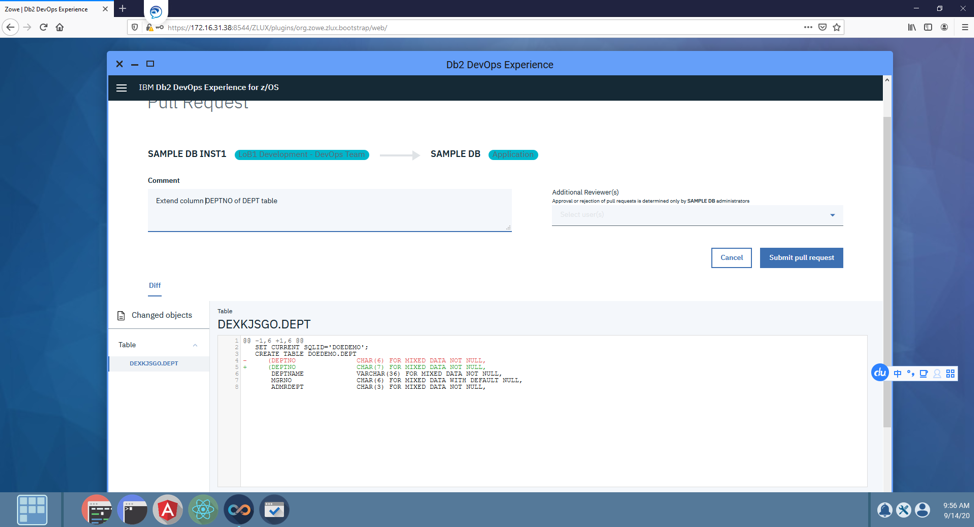The height and width of the screenshot is (527, 974).
Task: Go to browser Home page
Action: coord(60,27)
